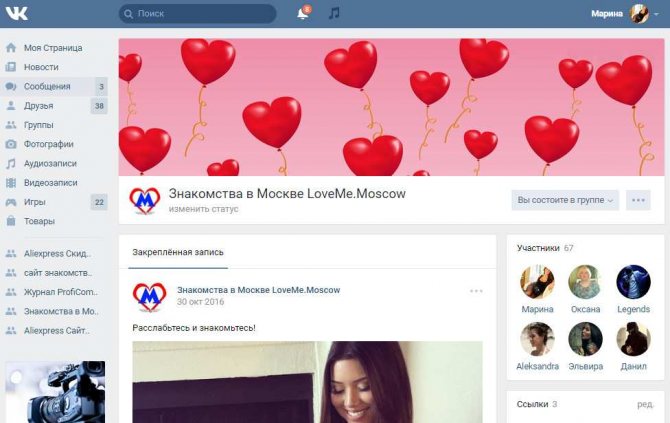
Task: Open the notifications bell icon
Action: click(303, 13)
